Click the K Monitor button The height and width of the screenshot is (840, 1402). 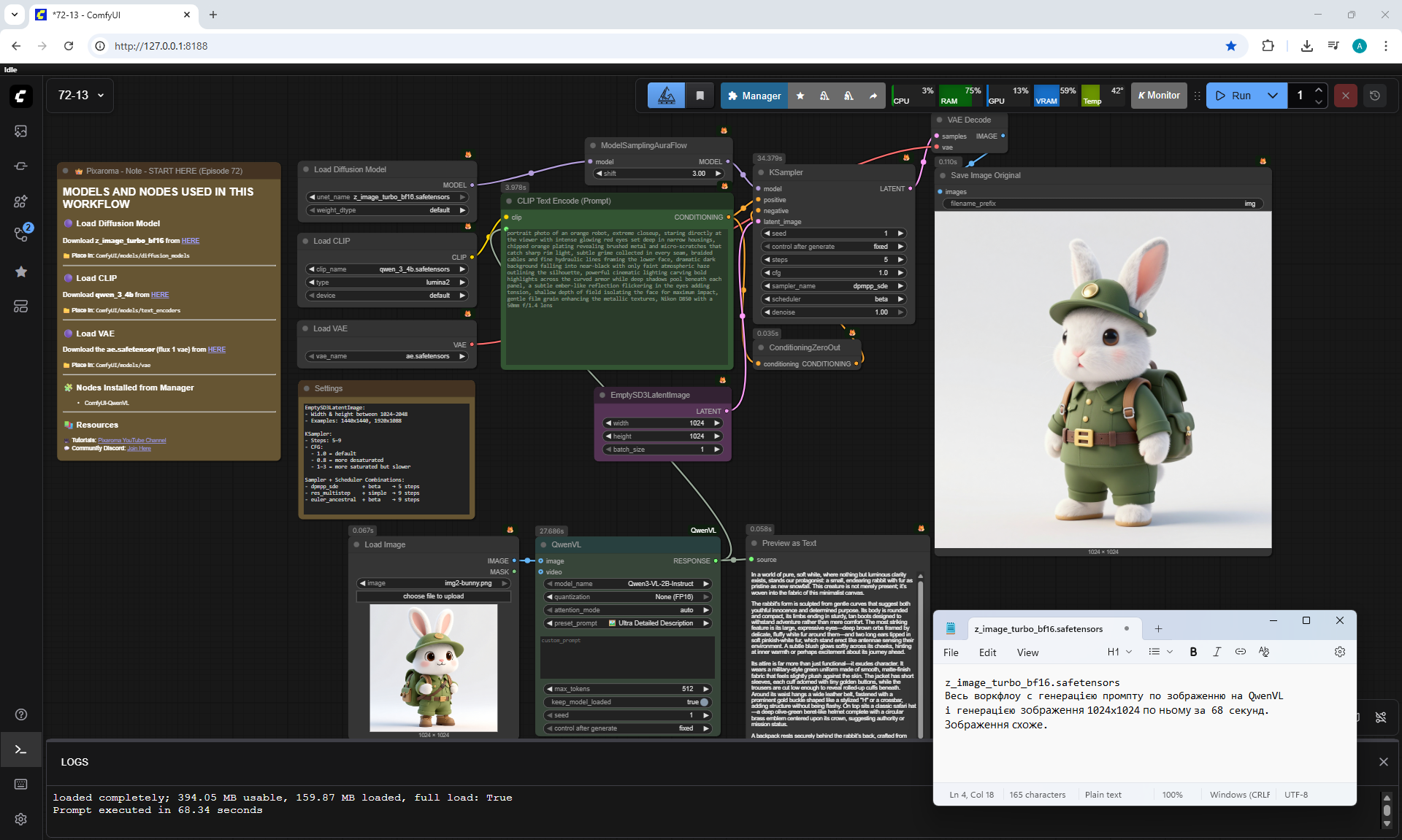(x=1158, y=96)
